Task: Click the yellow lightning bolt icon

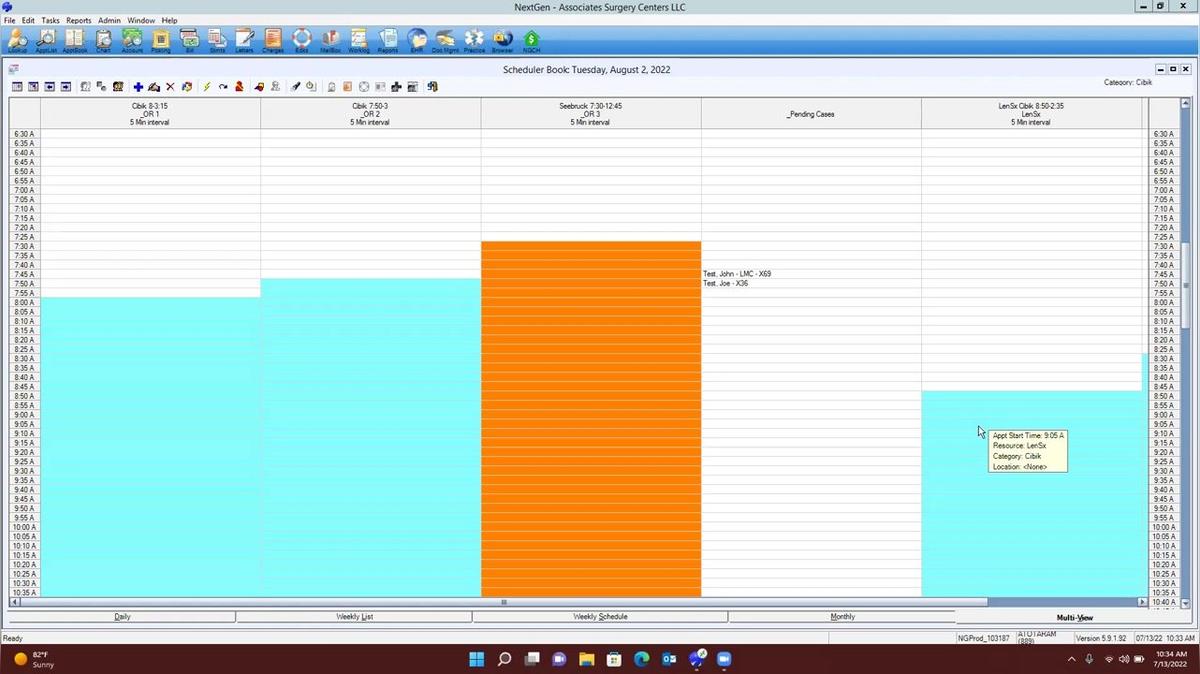Action: pyautogui.click(x=207, y=87)
